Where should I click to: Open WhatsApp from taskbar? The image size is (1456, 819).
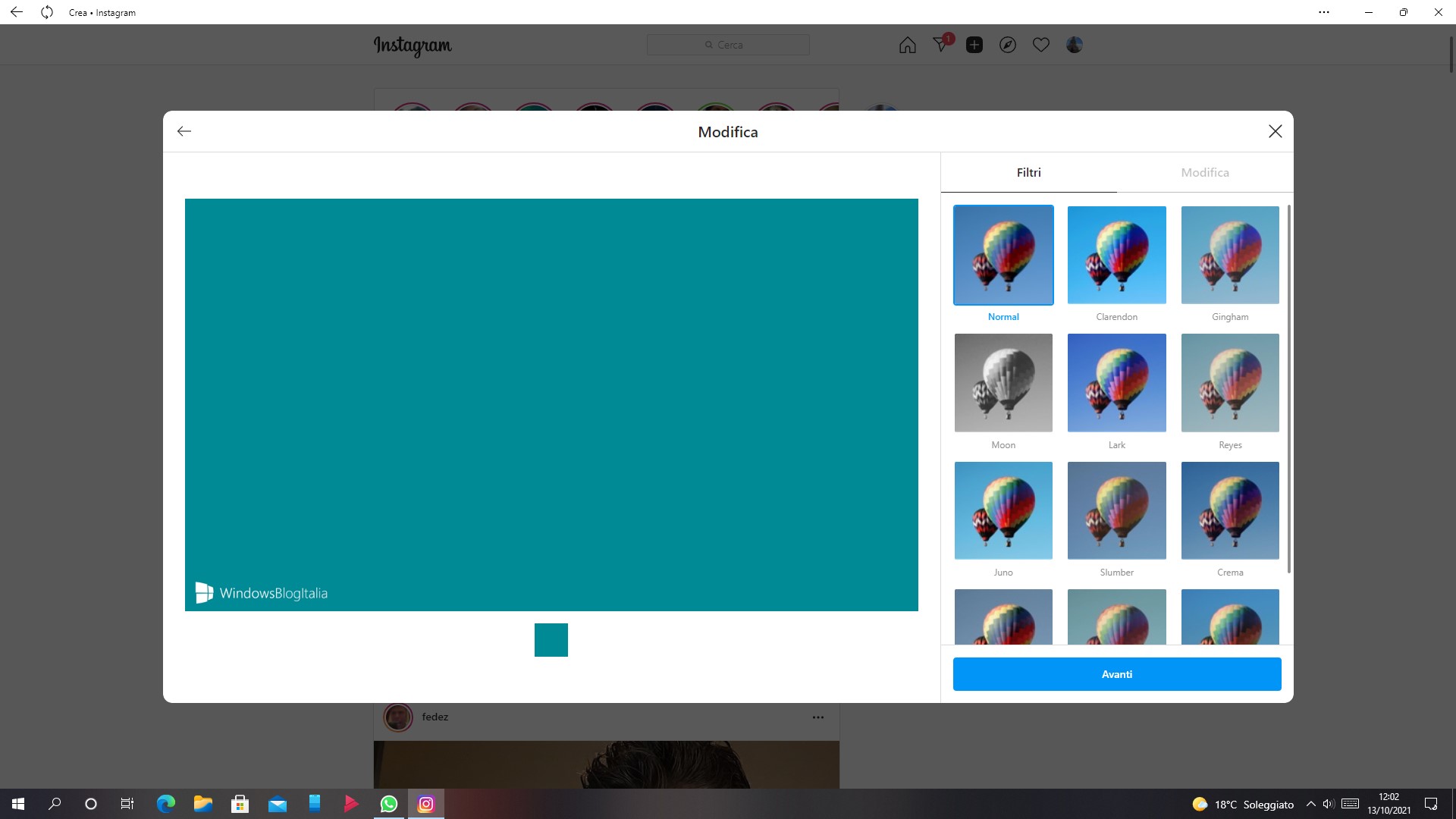click(388, 804)
